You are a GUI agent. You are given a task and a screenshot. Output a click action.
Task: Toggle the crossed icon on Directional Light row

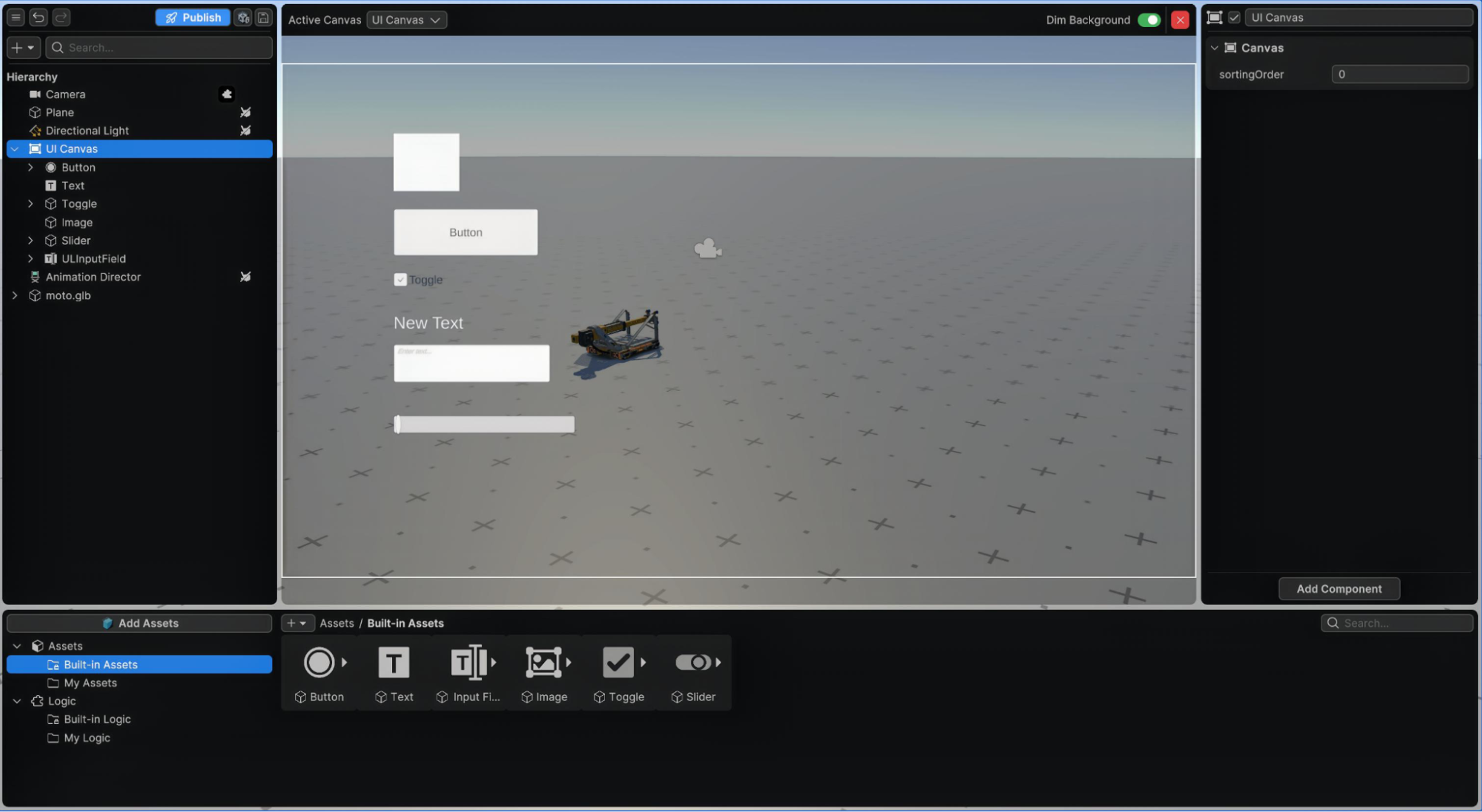(x=245, y=131)
